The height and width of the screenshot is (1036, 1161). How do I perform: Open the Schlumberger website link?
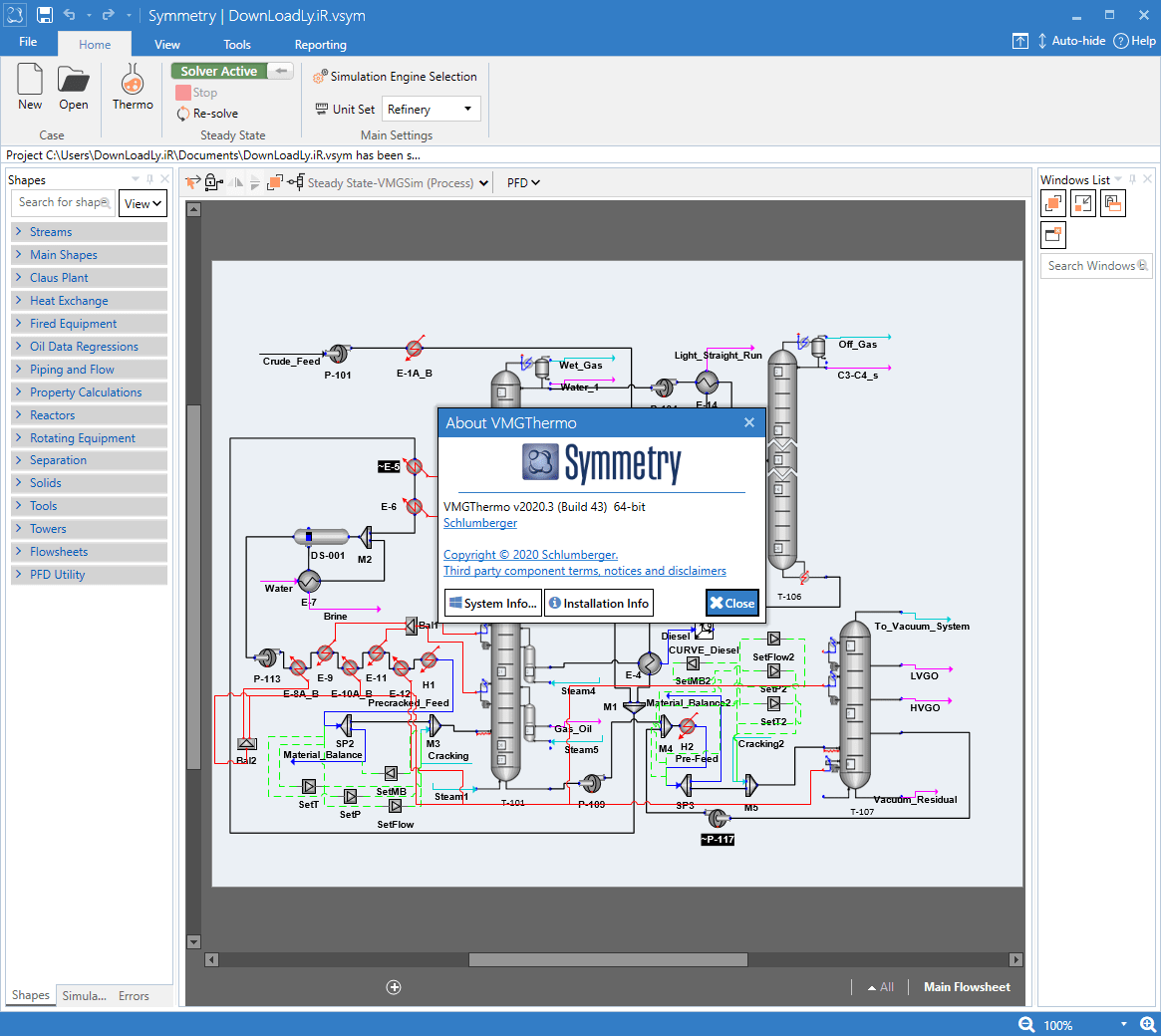tap(479, 522)
